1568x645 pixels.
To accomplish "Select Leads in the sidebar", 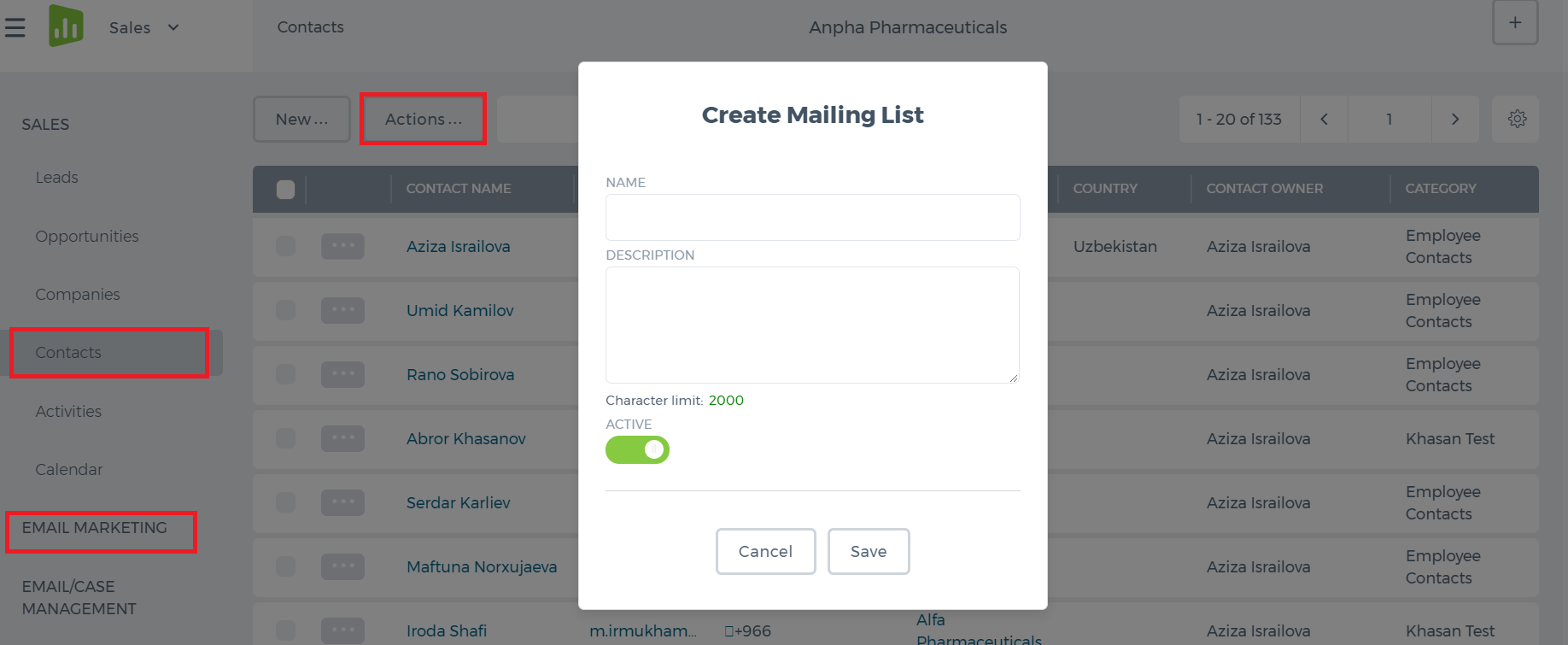I will pyautogui.click(x=57, y=177).
